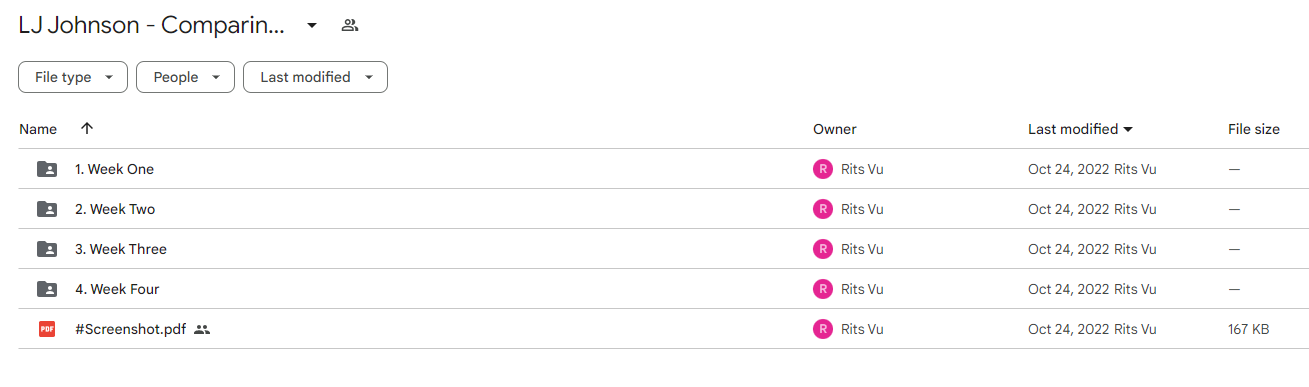Viewport: 1309px width, 387px height.
Task: Sort by the Last modified column header
Action: [1080, 129]
